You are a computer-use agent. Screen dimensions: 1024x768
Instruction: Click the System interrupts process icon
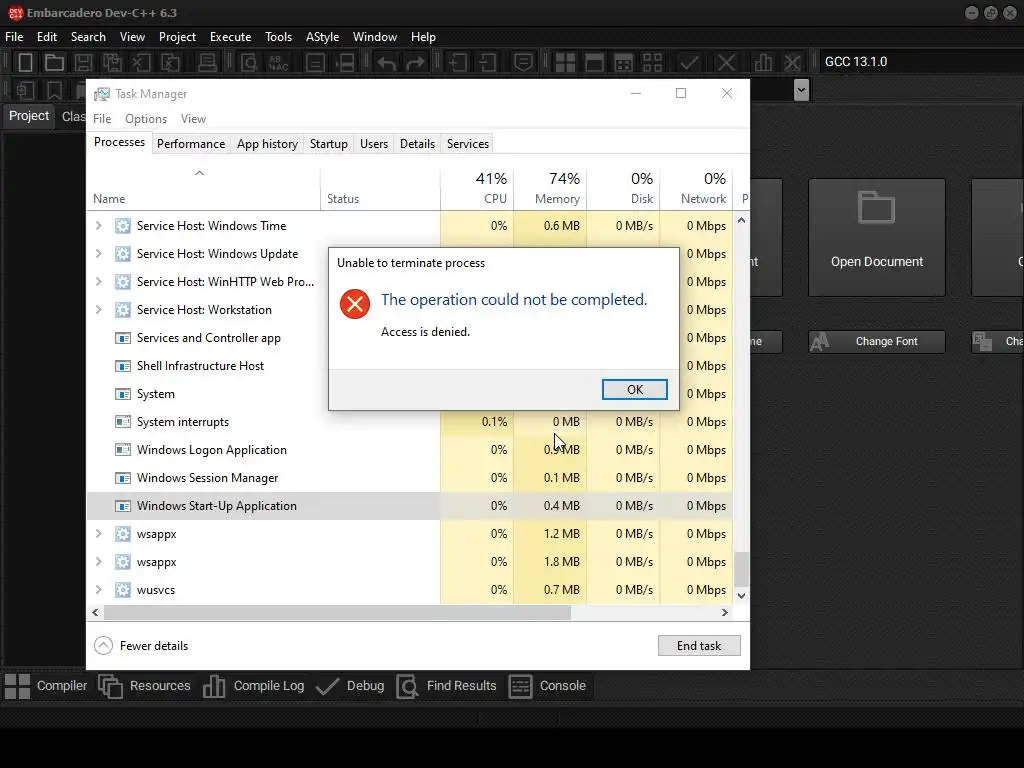pyautogui.click(x=123, y=422)
